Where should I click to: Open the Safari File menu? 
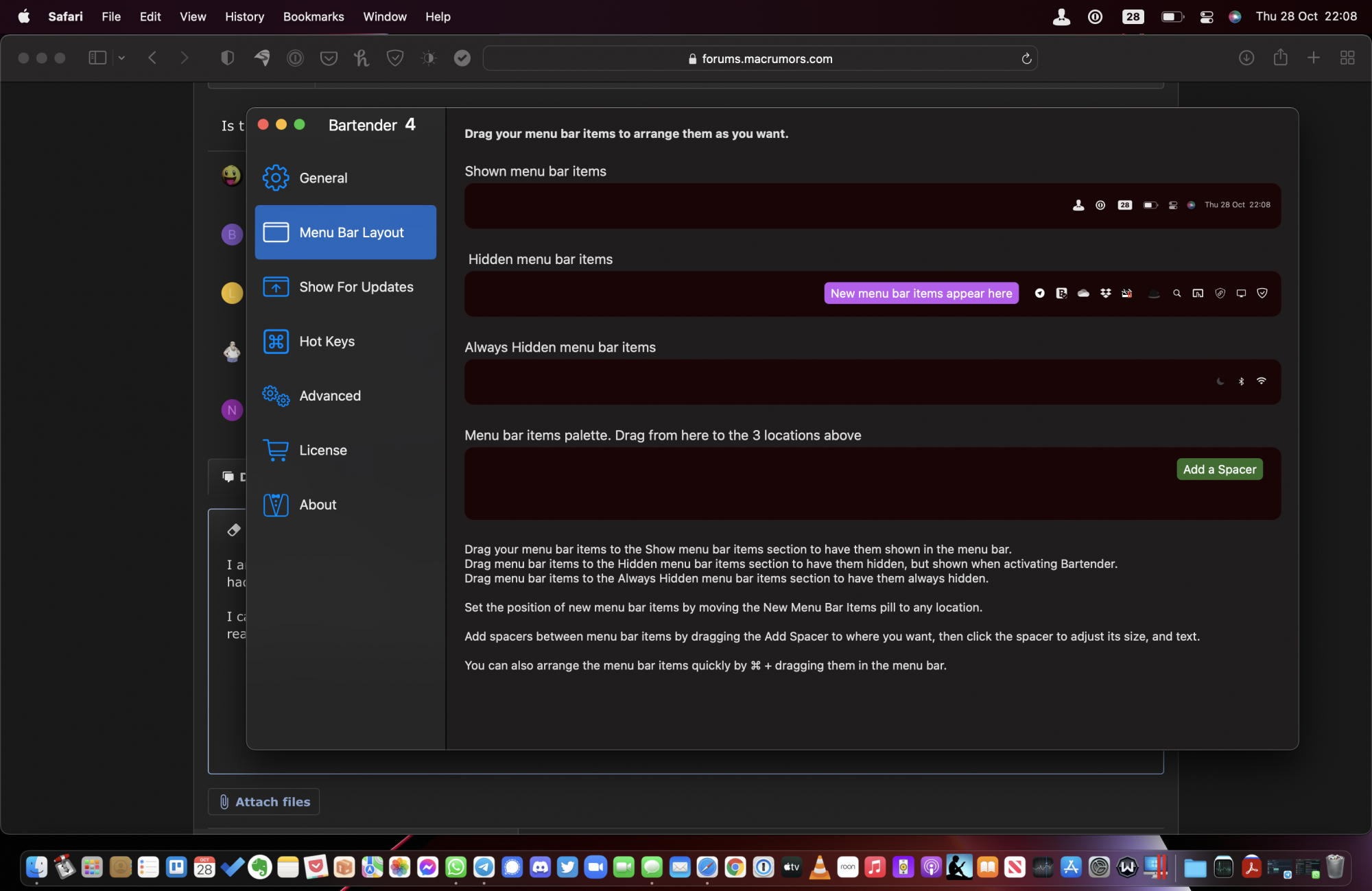click(111, 16)
